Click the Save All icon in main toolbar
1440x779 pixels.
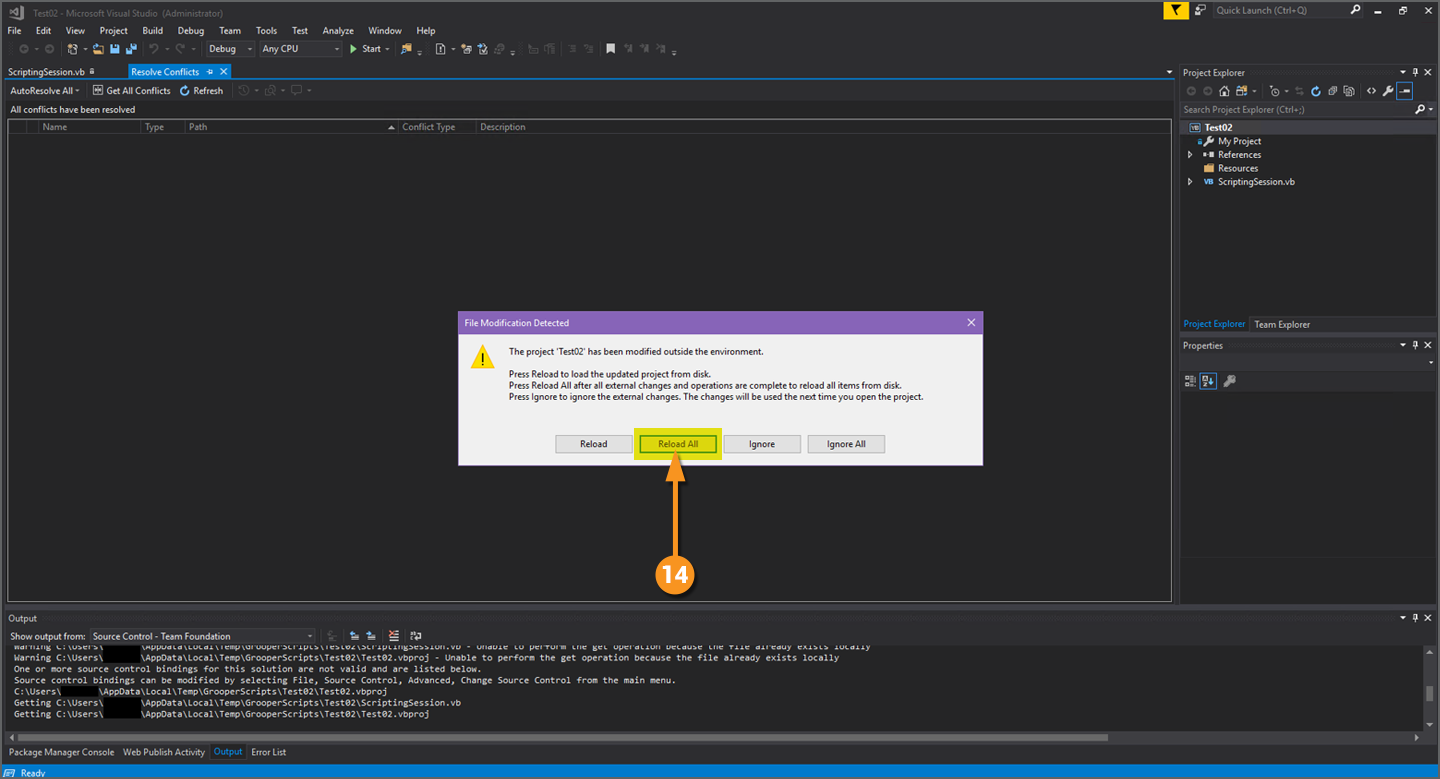(131, 49)
